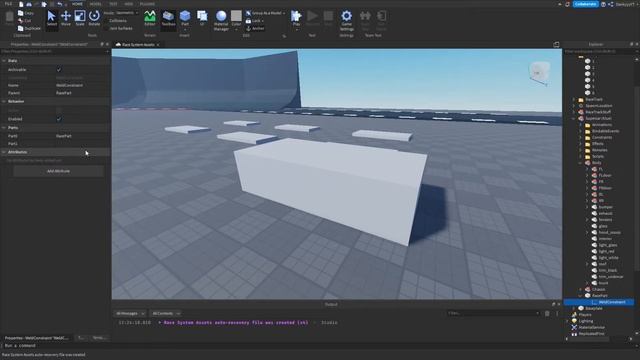Click Group As a Model
Image resolution: width=640 pixels, height=360 pixels.
click(265, 13)
